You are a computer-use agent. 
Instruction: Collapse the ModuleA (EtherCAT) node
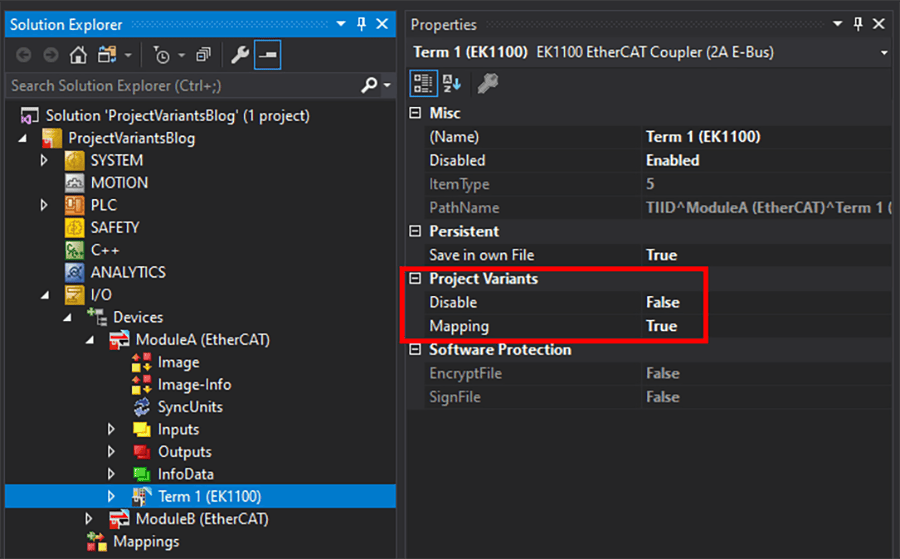[90, 340]
